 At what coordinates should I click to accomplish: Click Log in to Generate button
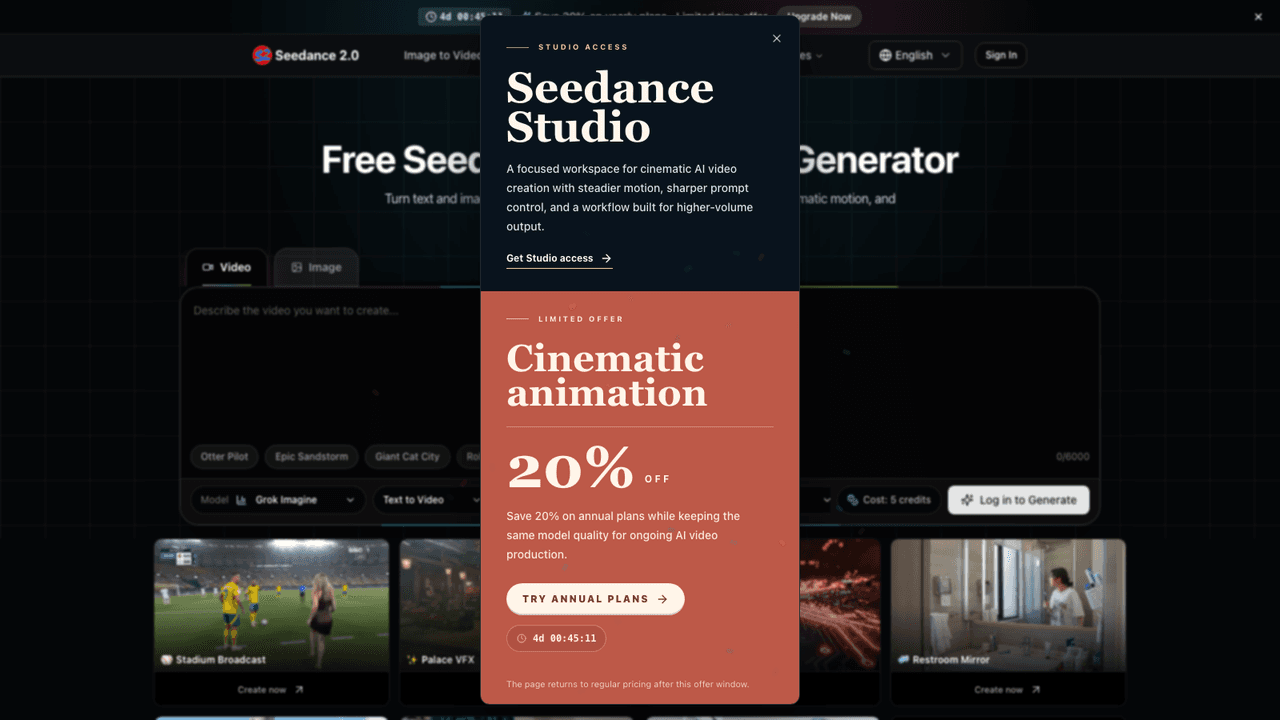coord(1018,500)
